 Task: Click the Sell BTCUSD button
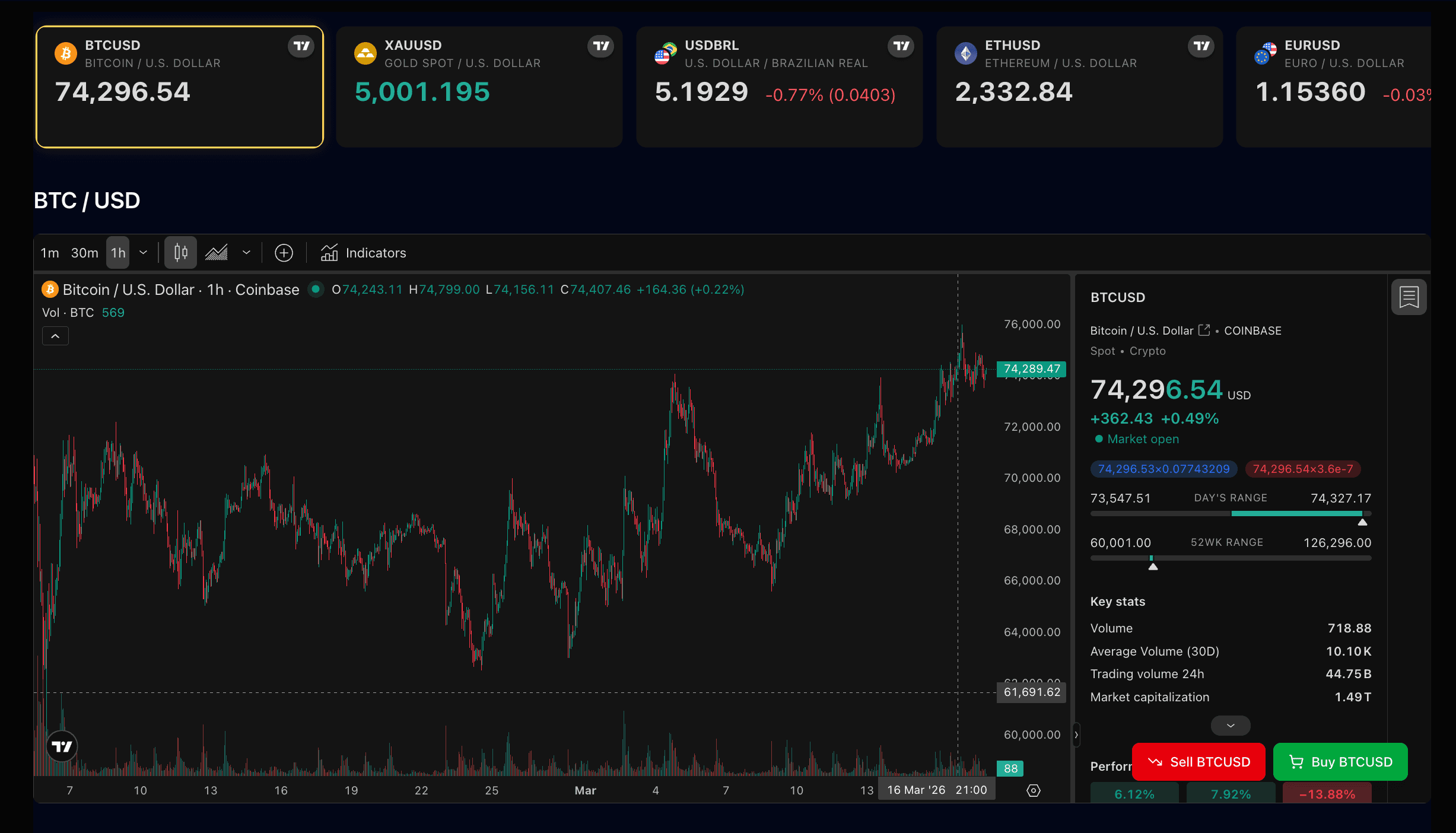click(1199, 762)
